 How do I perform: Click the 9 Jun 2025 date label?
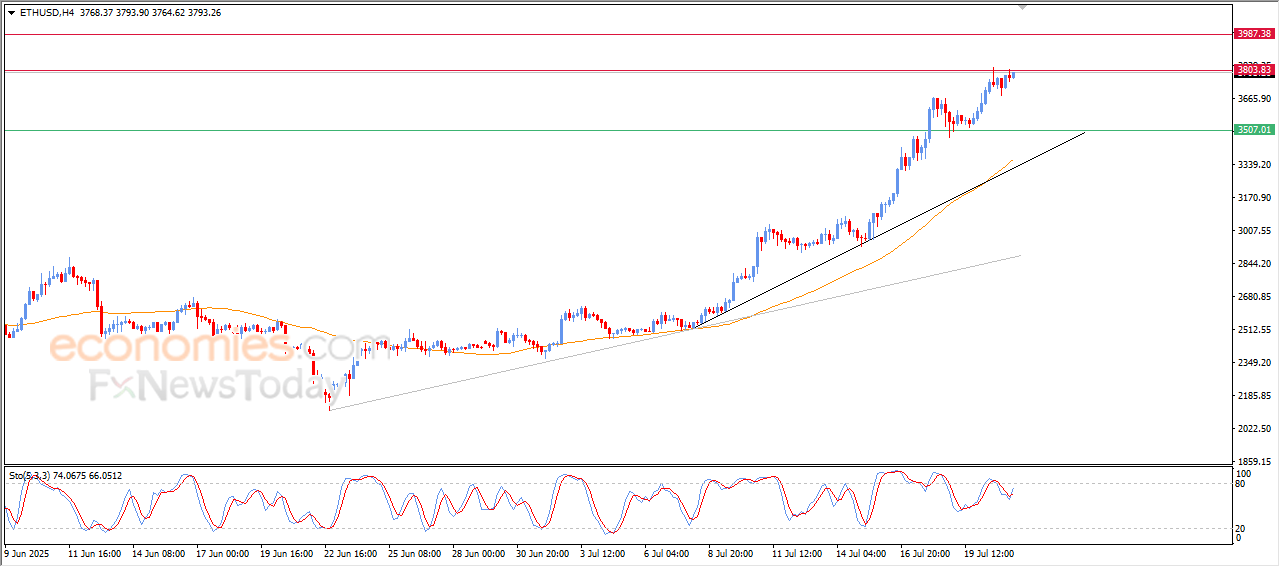[27, 552]
